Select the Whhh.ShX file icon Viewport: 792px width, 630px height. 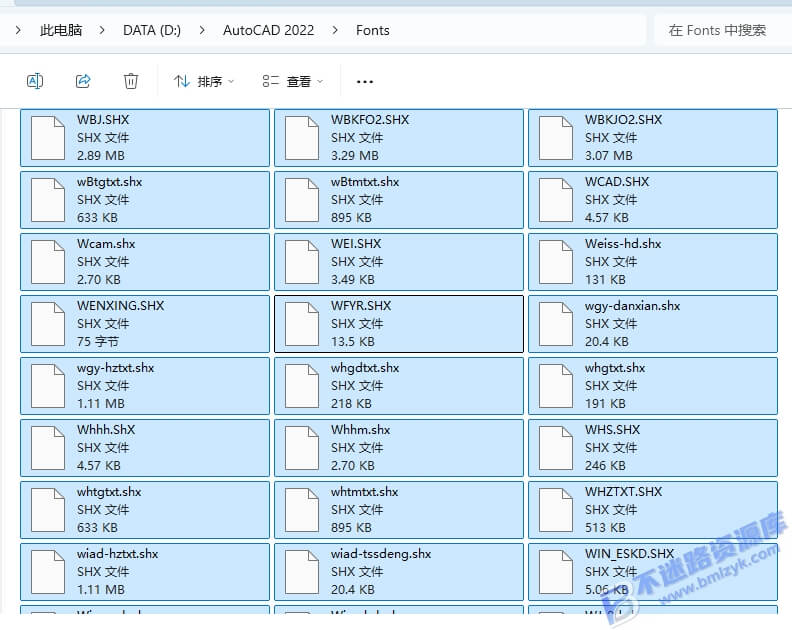coord(48,448)
